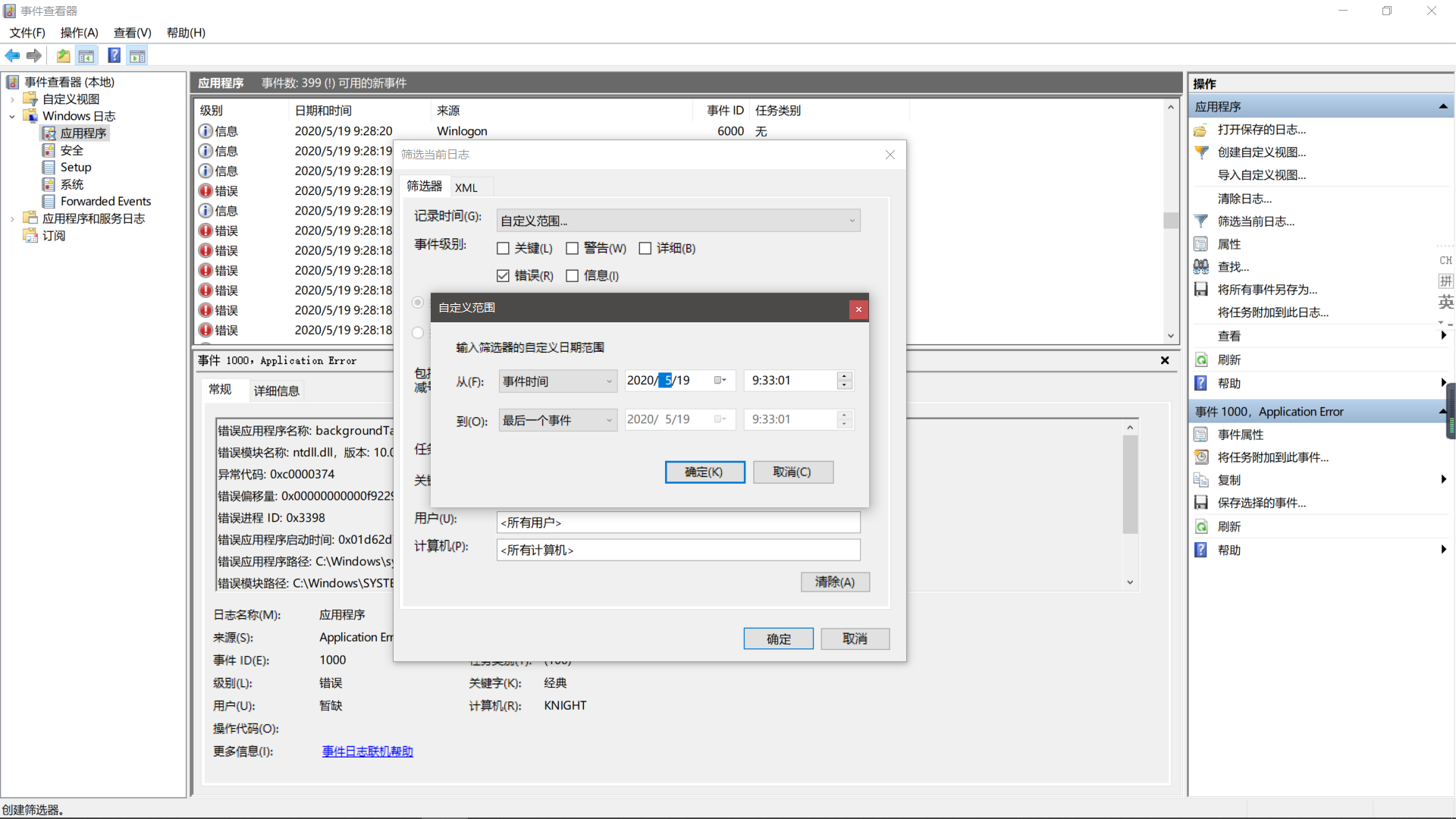Increment the 9:33:01 time stepper up
Viewport: 1456px width, 819px height.
tap(844, 376)
